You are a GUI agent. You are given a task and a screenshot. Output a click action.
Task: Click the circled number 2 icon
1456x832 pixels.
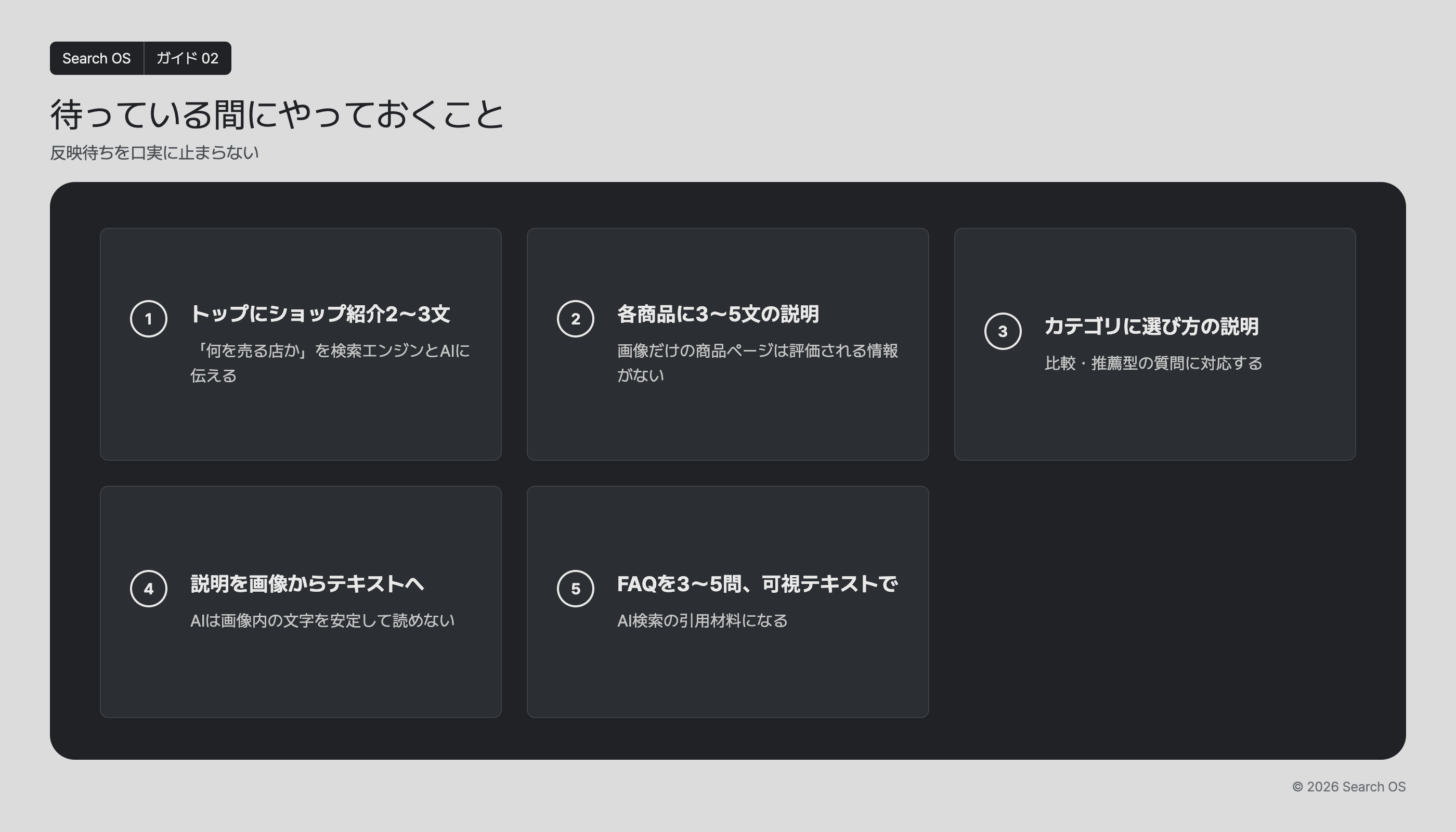tap(576, 319)
